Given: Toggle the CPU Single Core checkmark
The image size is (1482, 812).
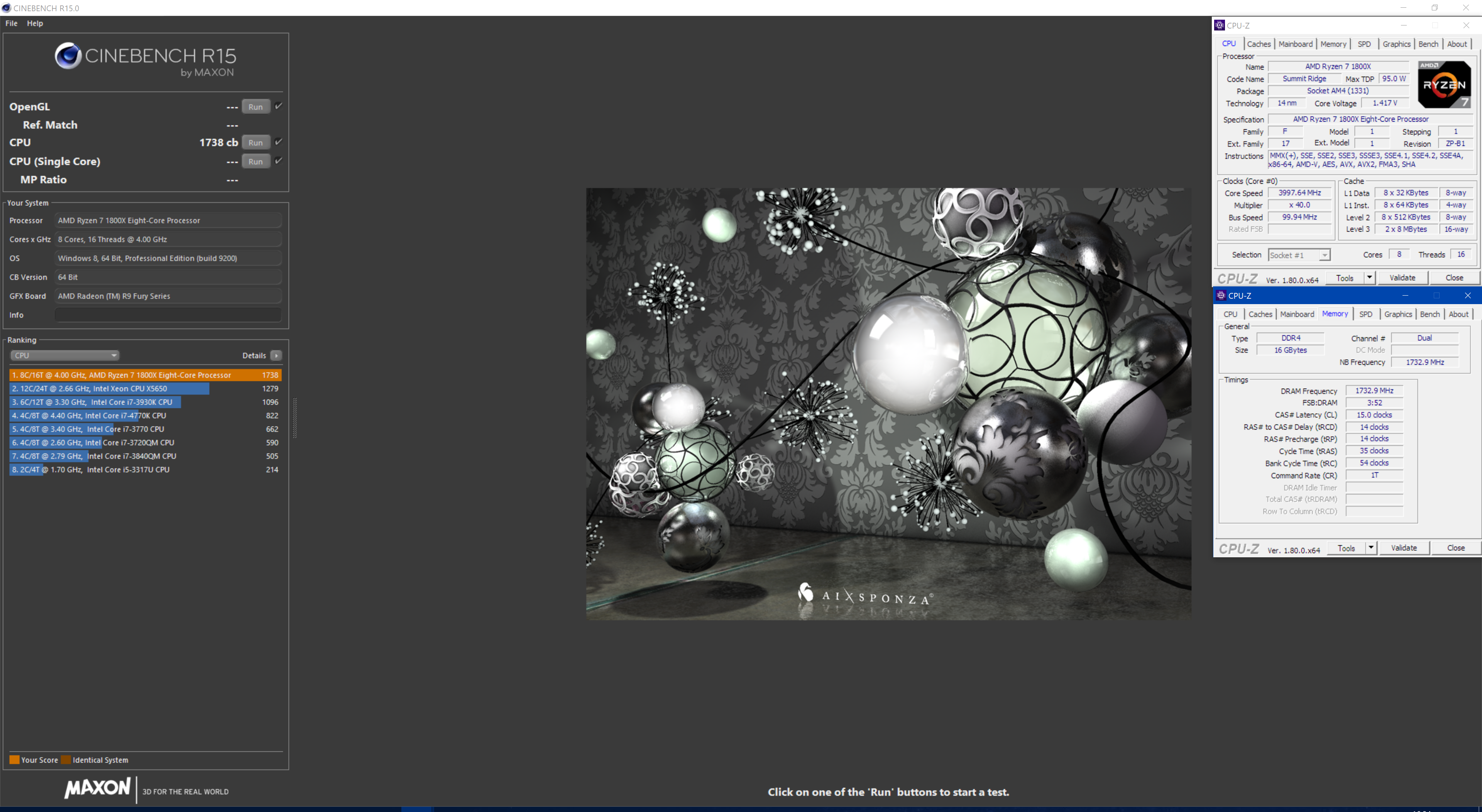Looking at the screenshot, I should coord(278,161).
